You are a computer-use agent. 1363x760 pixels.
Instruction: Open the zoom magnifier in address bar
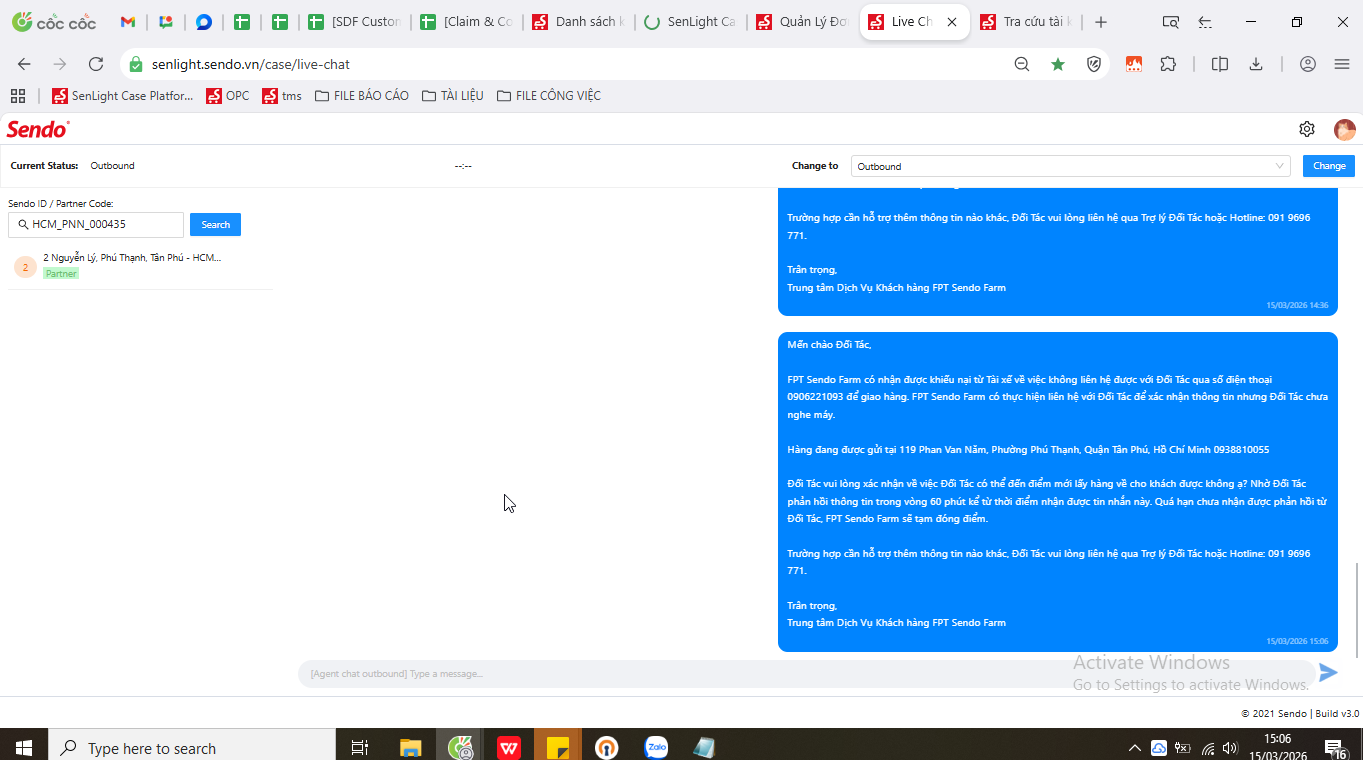1022,64
